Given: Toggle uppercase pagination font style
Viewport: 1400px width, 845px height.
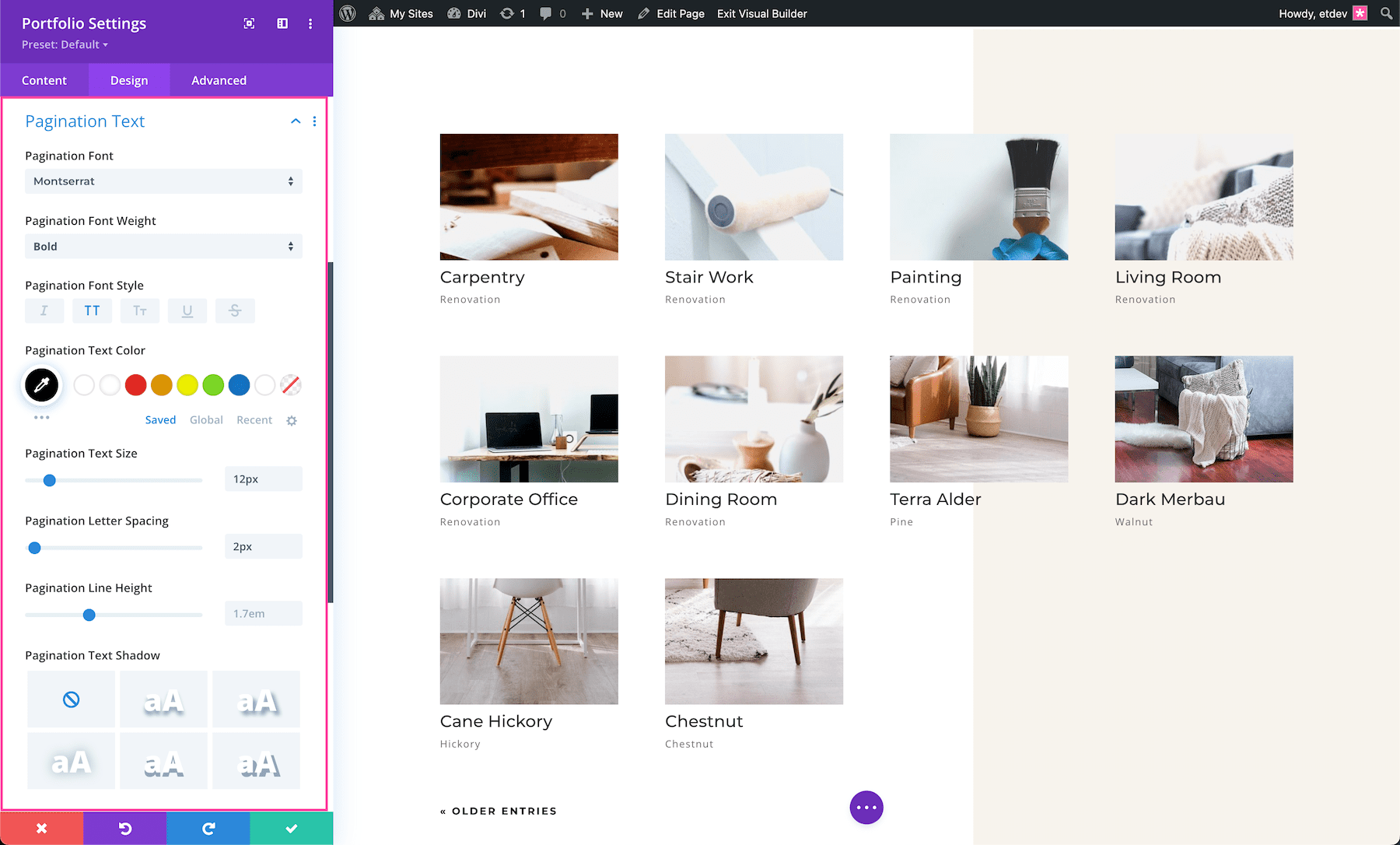Looking at the screenshot, I should (x=92, y=310).
